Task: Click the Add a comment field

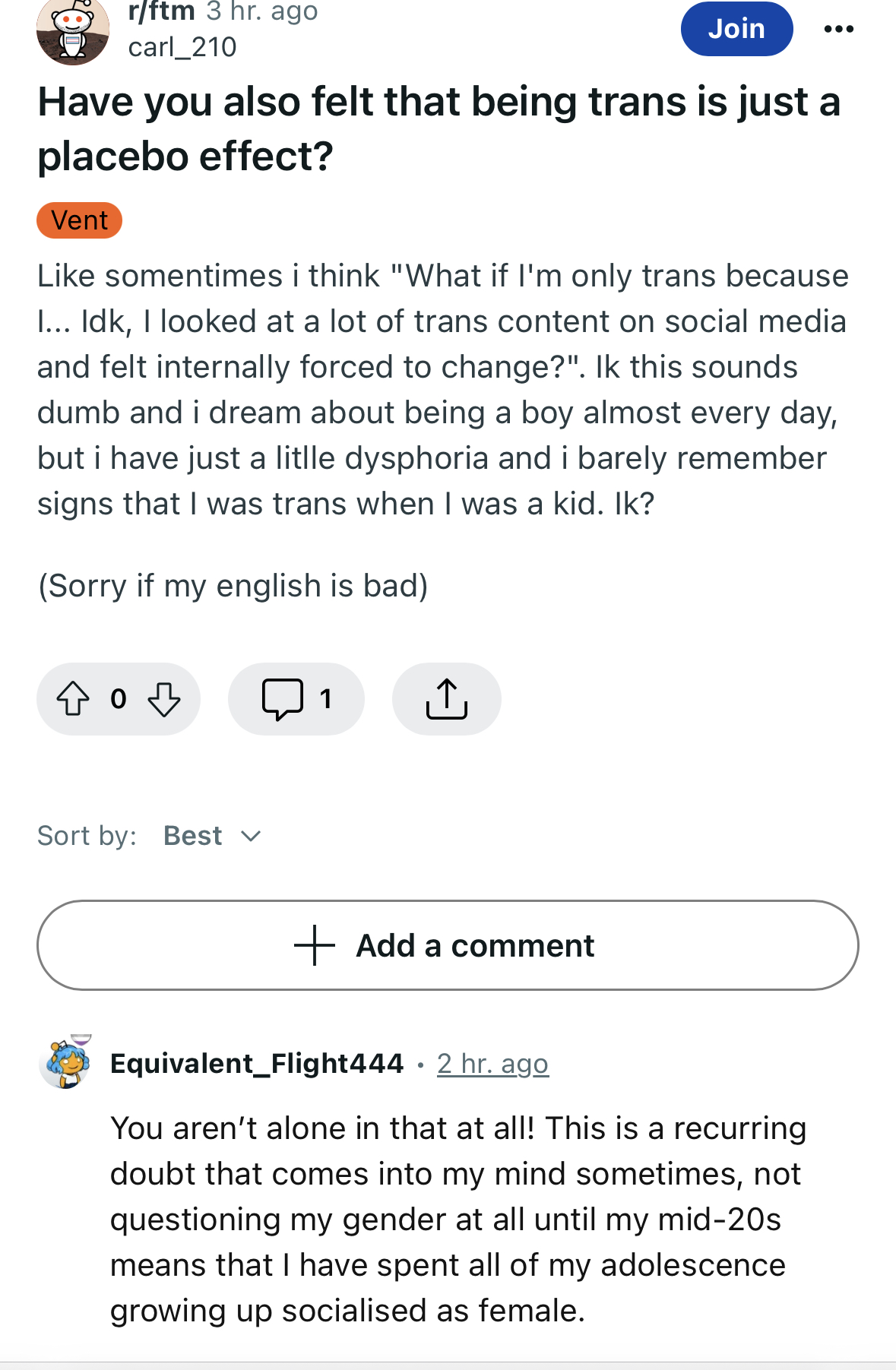Action: [448, 945]
